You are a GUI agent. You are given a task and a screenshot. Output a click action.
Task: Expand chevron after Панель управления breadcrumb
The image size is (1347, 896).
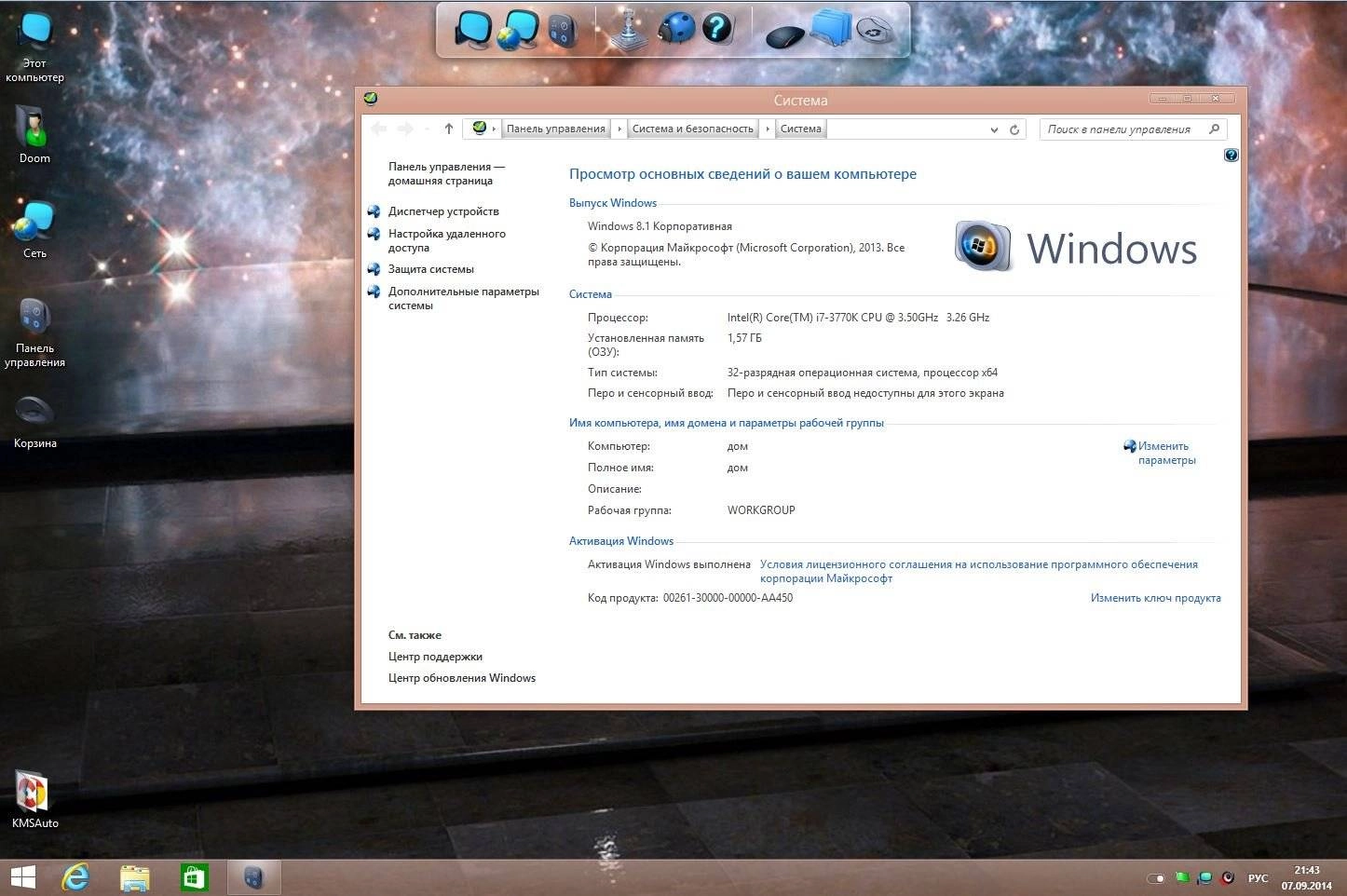click(619, 129)
